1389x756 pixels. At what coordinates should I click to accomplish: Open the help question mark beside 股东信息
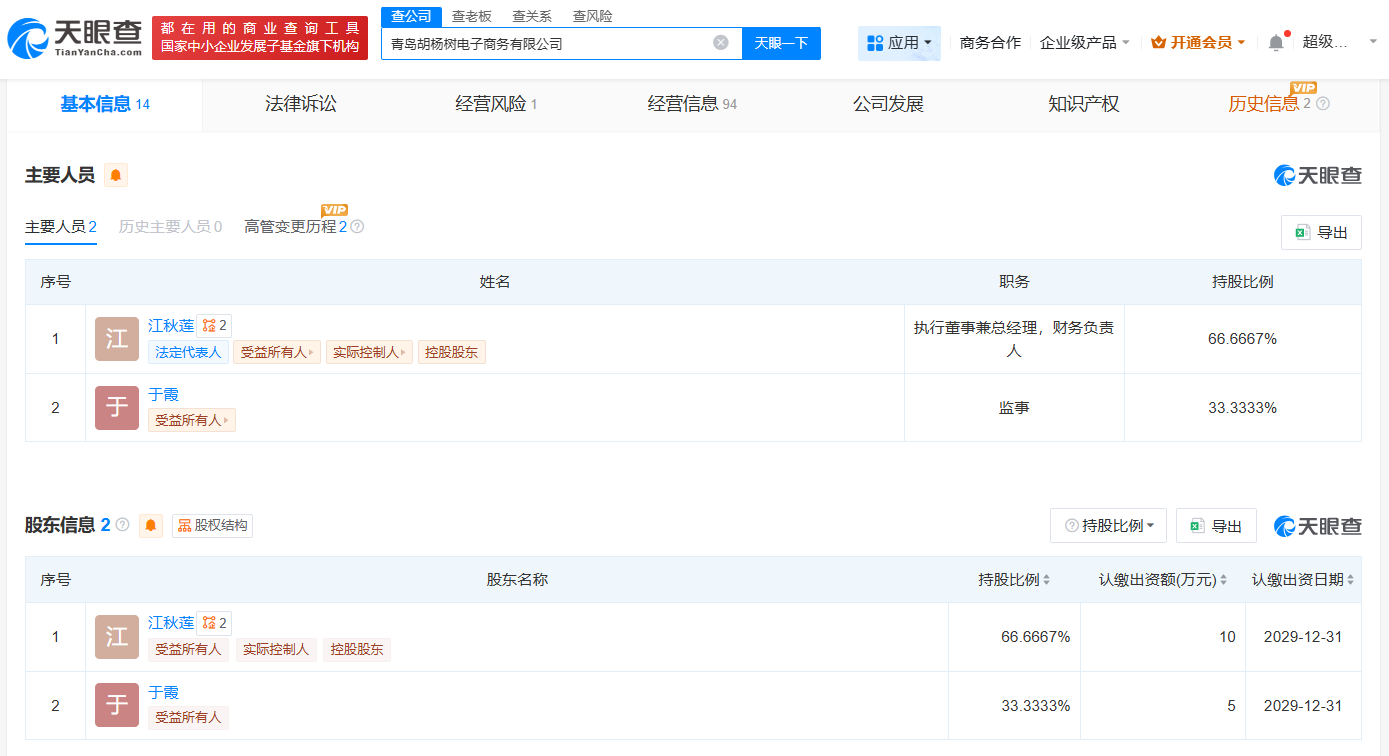122,524
